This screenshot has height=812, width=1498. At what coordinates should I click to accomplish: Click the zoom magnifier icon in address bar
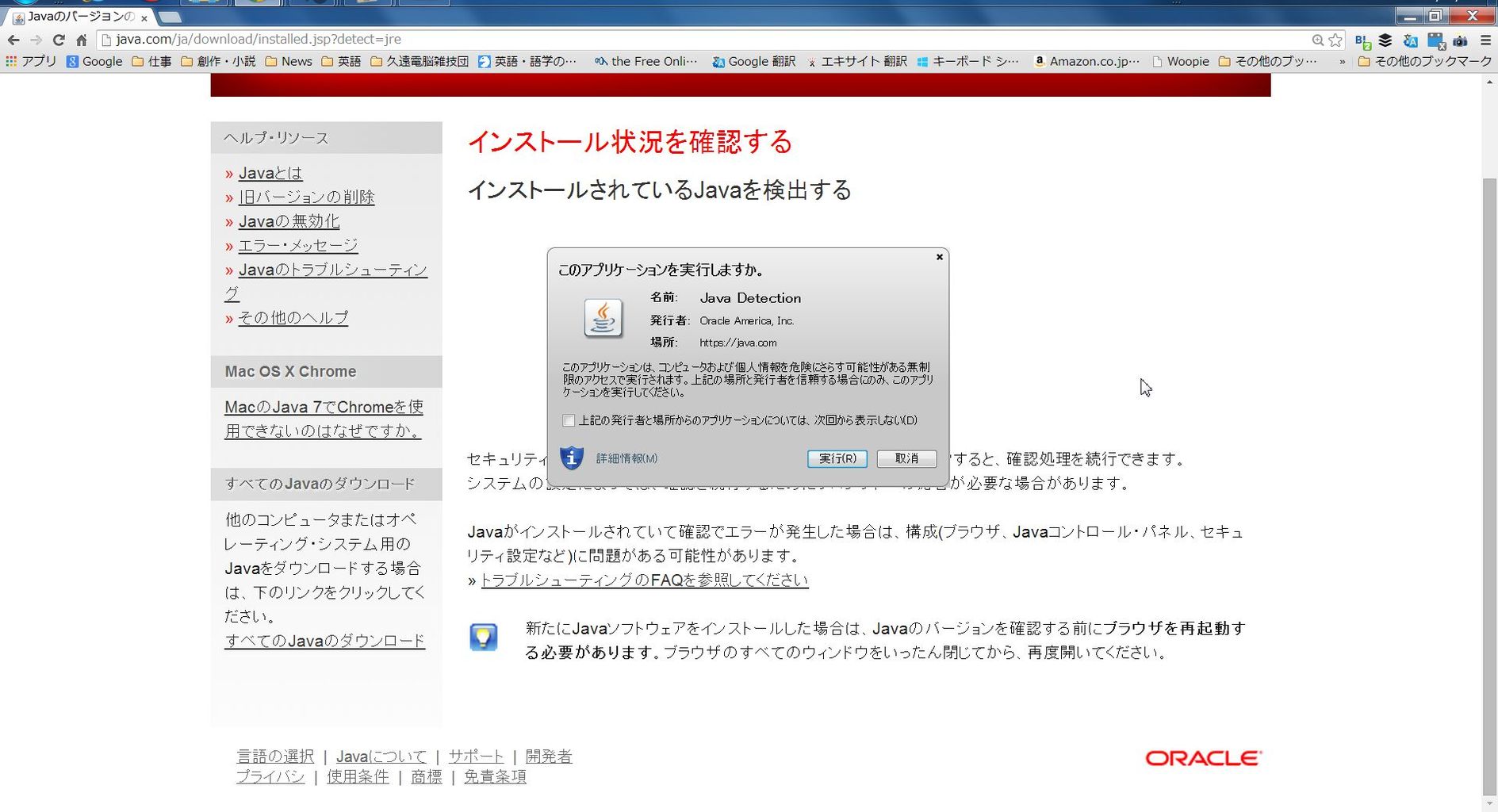1317,40
